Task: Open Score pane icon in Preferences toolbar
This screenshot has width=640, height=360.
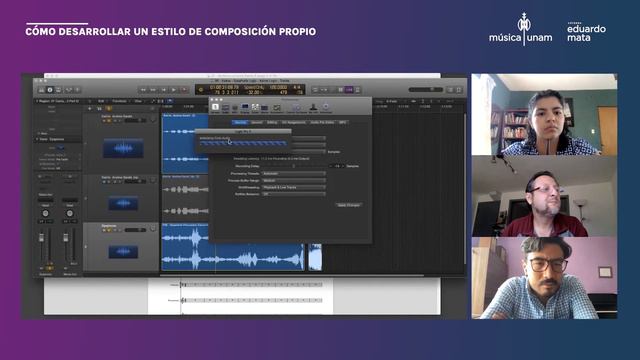Action: click(255, 108)
